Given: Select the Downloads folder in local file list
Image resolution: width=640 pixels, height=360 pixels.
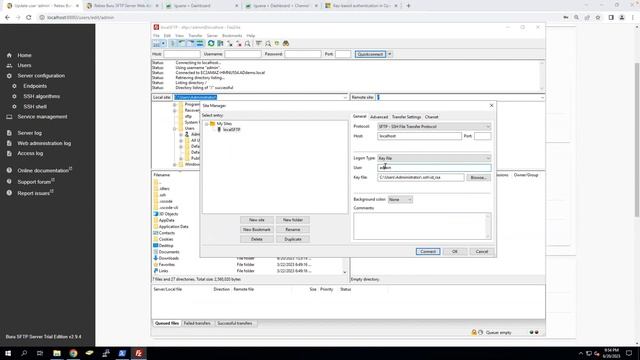Looking at the screenshot, I should [x=169, y=258].
